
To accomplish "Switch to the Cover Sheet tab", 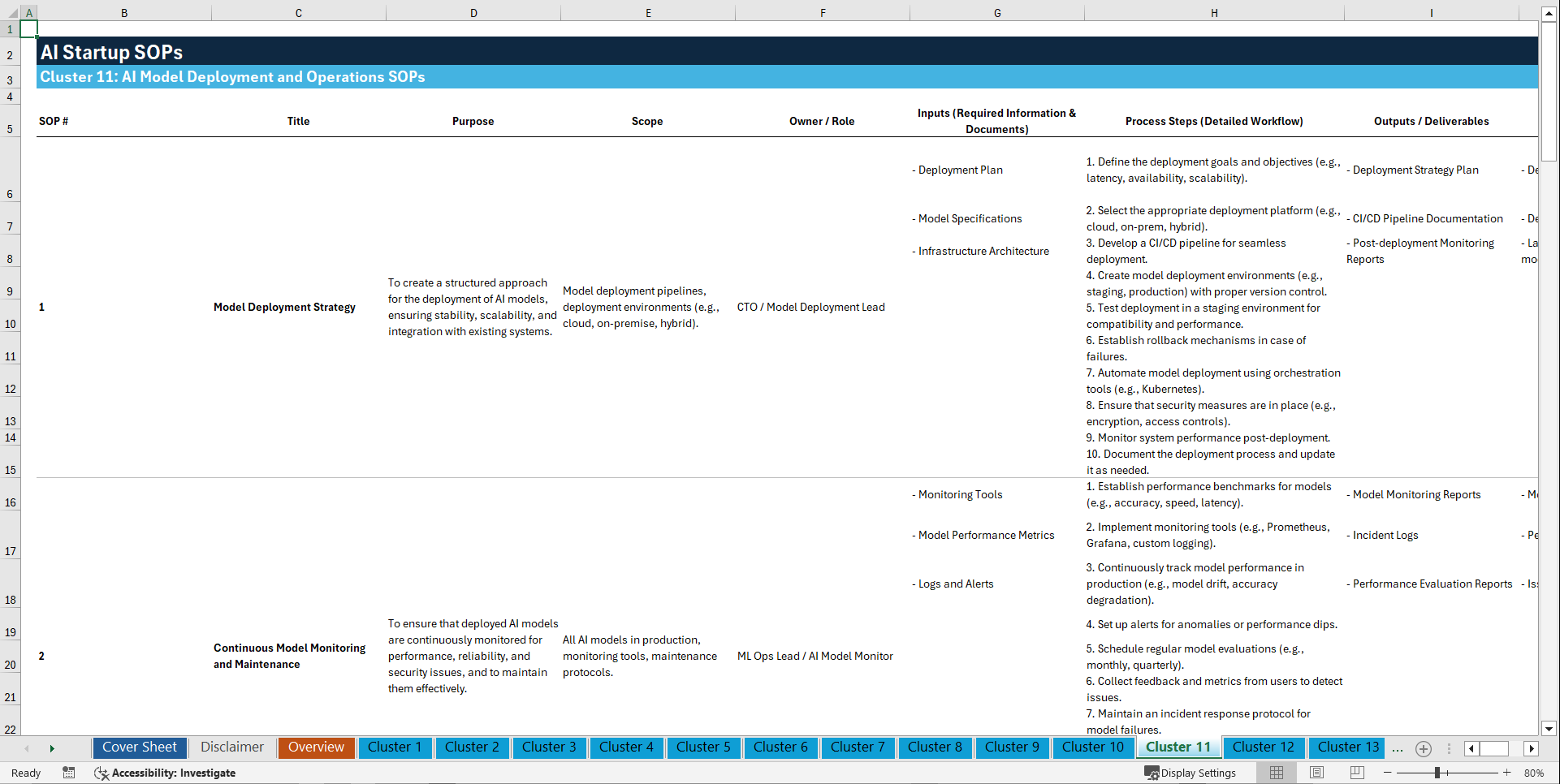I will pyautogui.click(x=139, y=747).
